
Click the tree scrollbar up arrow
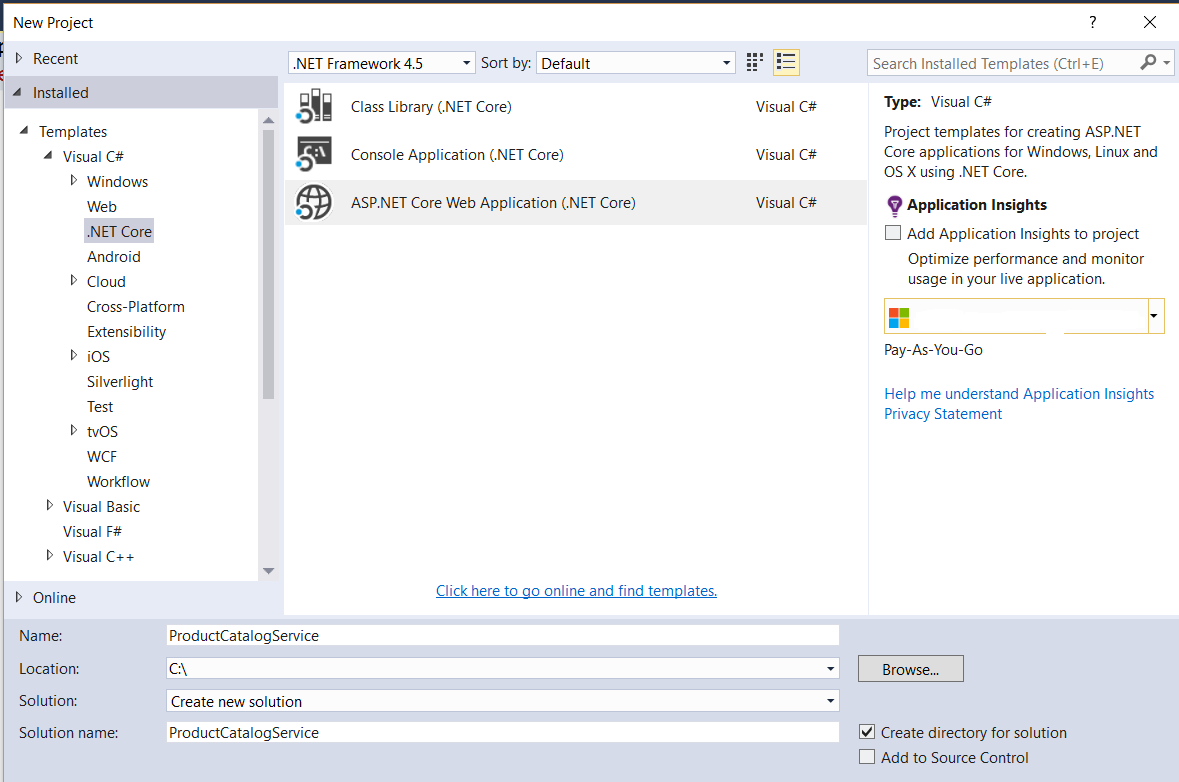point(268,120)
